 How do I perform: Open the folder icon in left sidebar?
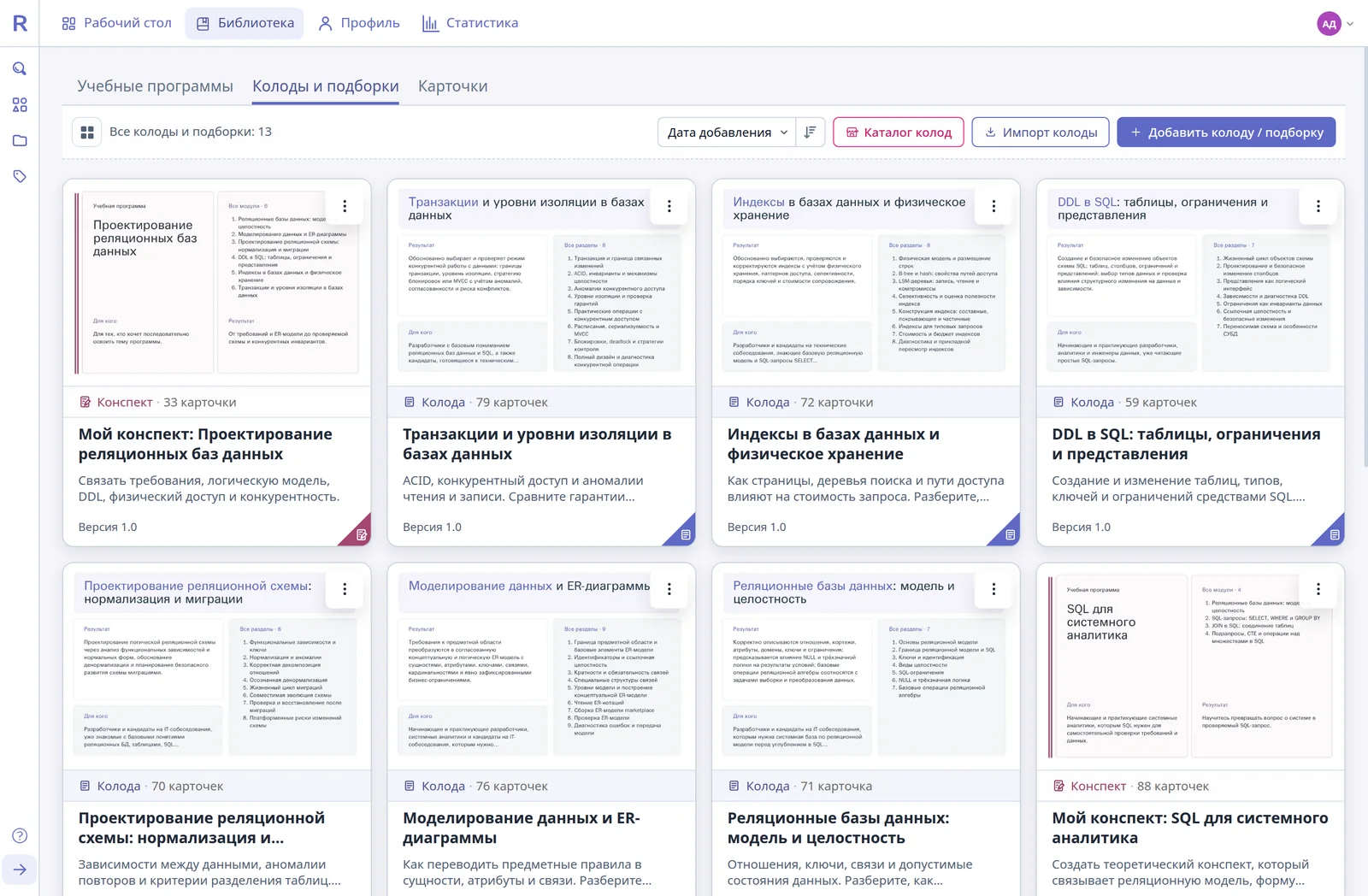[x=20, y=140]
